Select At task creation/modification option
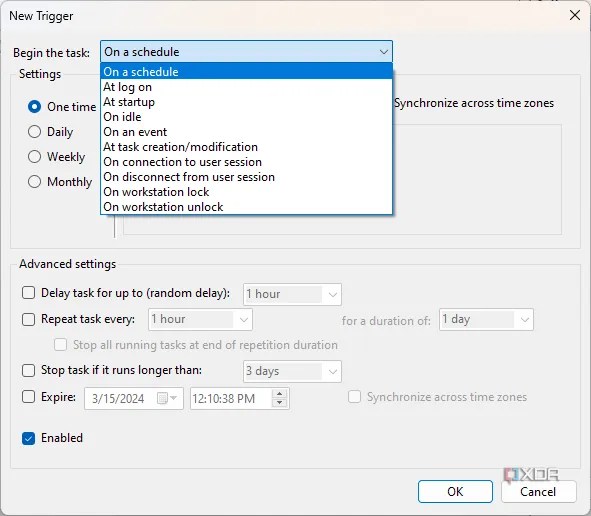591x516 pixels. click(246, 147)
